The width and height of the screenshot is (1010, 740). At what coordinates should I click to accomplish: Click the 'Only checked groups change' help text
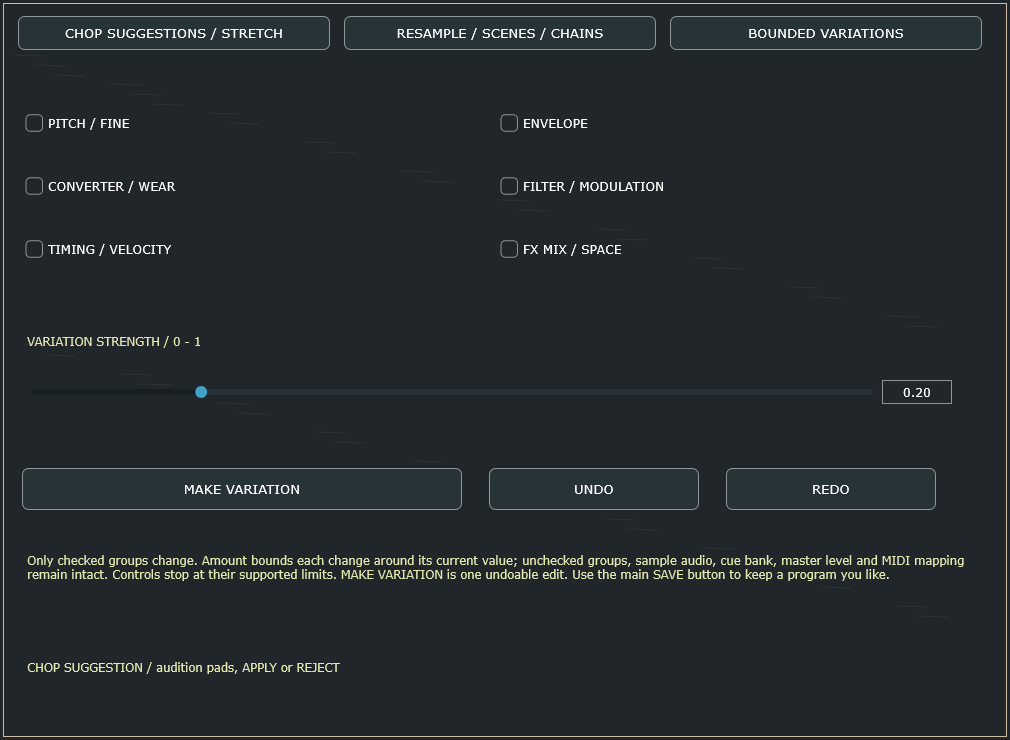[x=495, y=567]
